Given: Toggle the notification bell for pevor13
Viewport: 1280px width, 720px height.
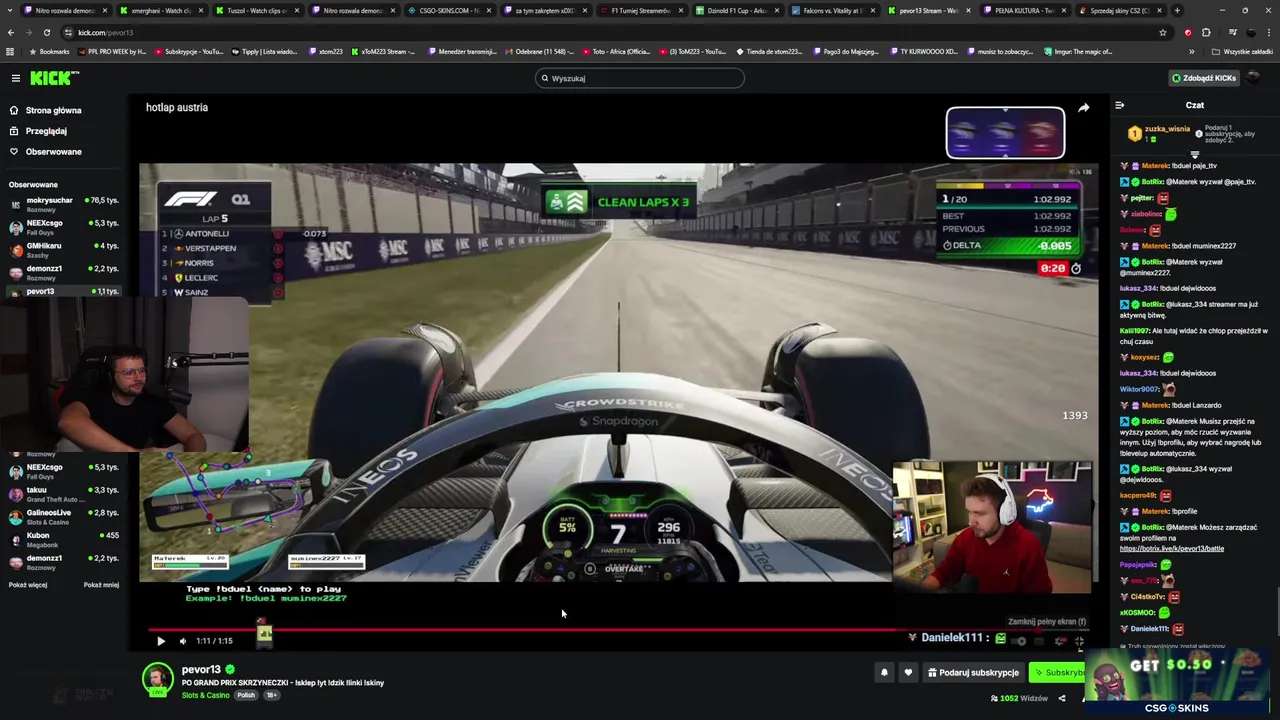Looking at the screenshot, I should pos(884,673).
